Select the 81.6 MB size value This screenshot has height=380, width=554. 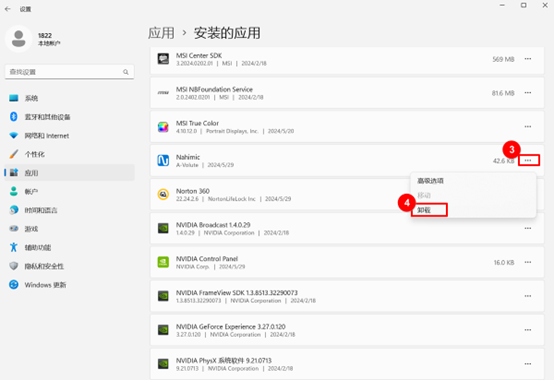(503, 93)
